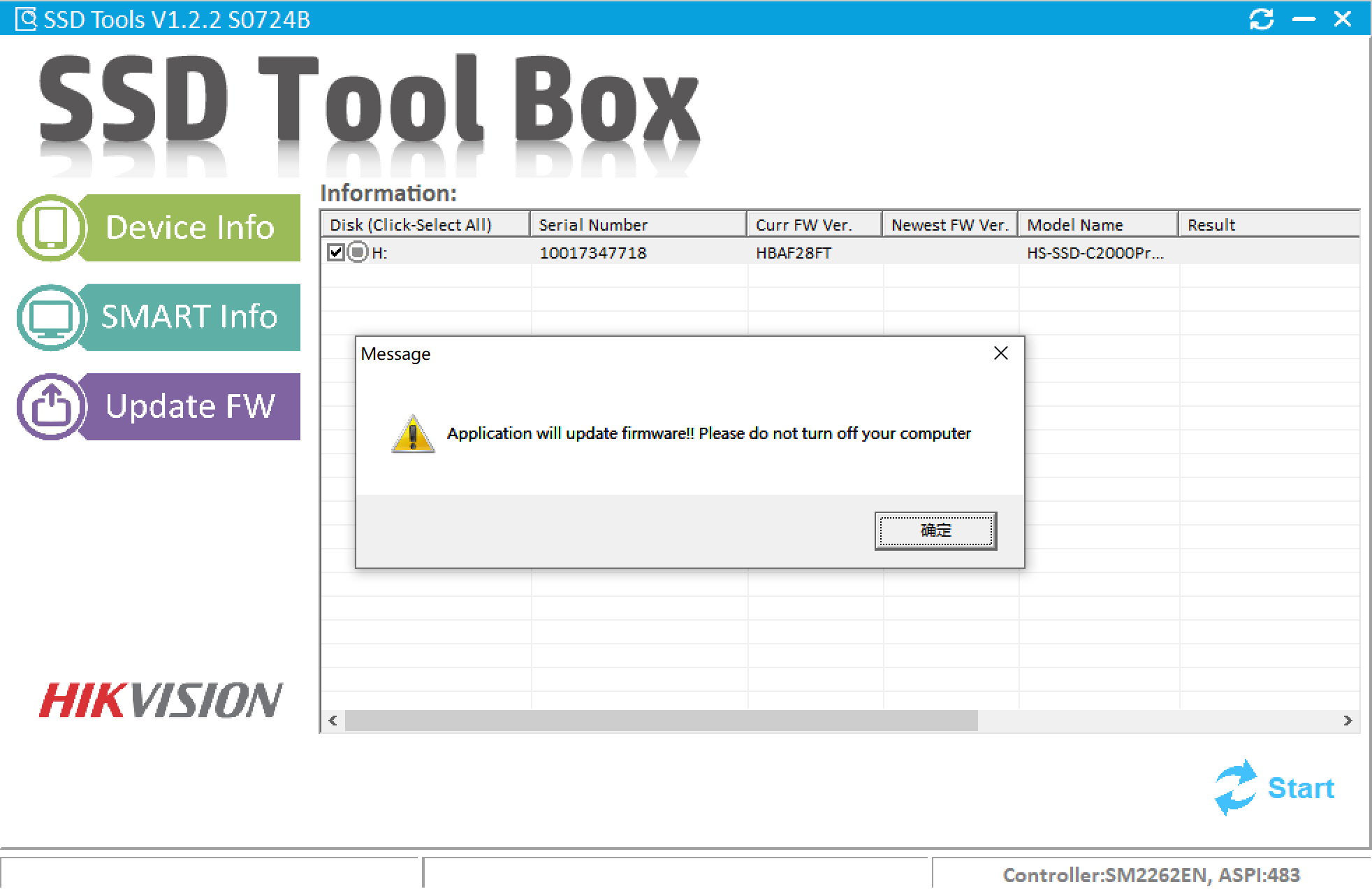Uncheck the H: disk checkbox
This screenshot has width=1372, height=889.
pyautogui.click(x=336, y=252)
